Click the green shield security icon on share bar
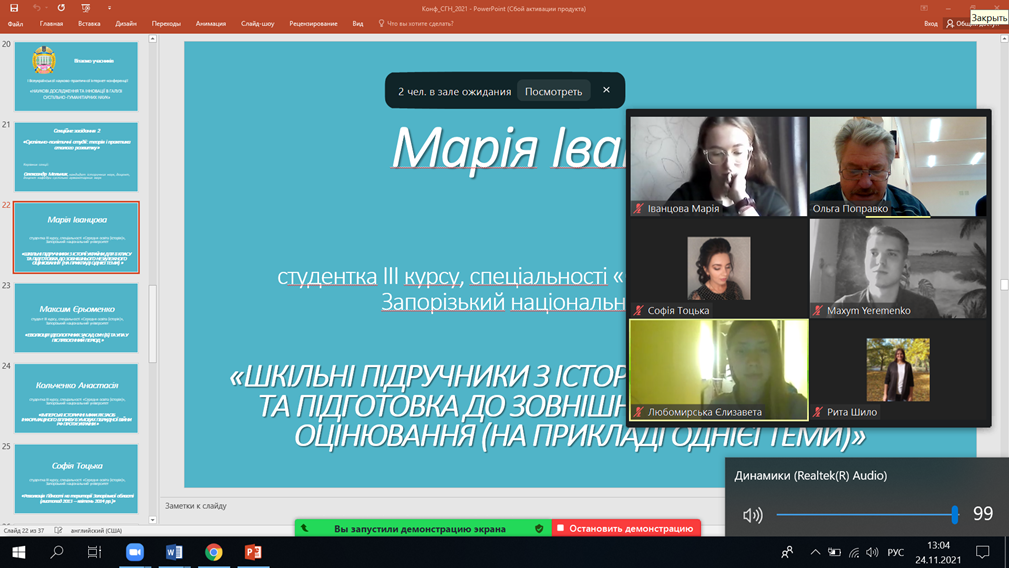Viewport: 1009px width, 568px height. coord(539,528)
